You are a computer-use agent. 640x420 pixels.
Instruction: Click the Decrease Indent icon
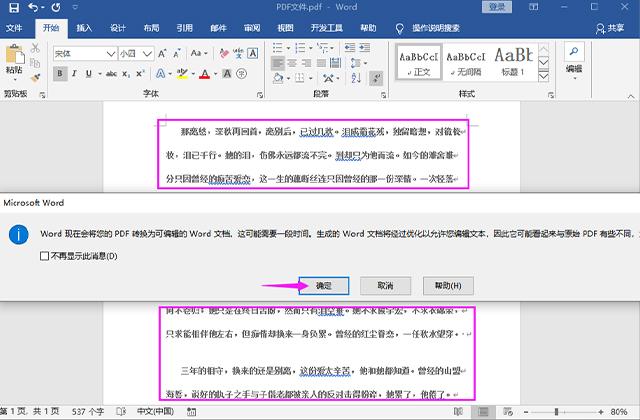pyautogui.click(x=350, y=48)
